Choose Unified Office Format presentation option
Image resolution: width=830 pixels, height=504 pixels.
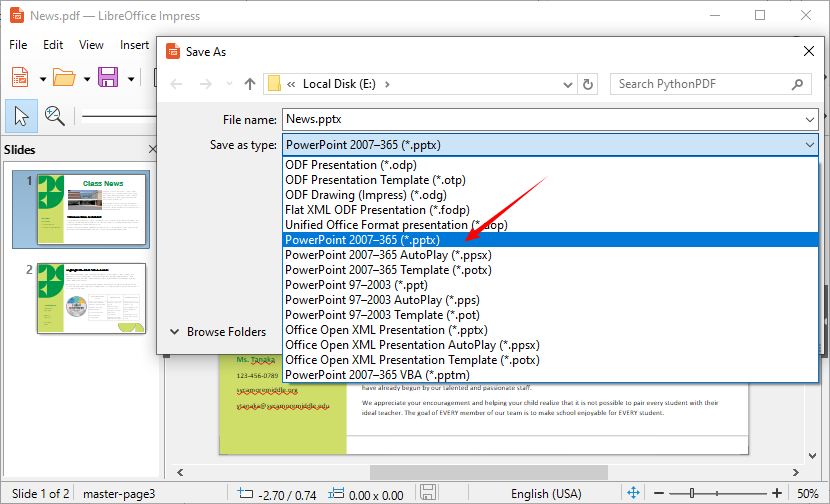tap(551, 224)
